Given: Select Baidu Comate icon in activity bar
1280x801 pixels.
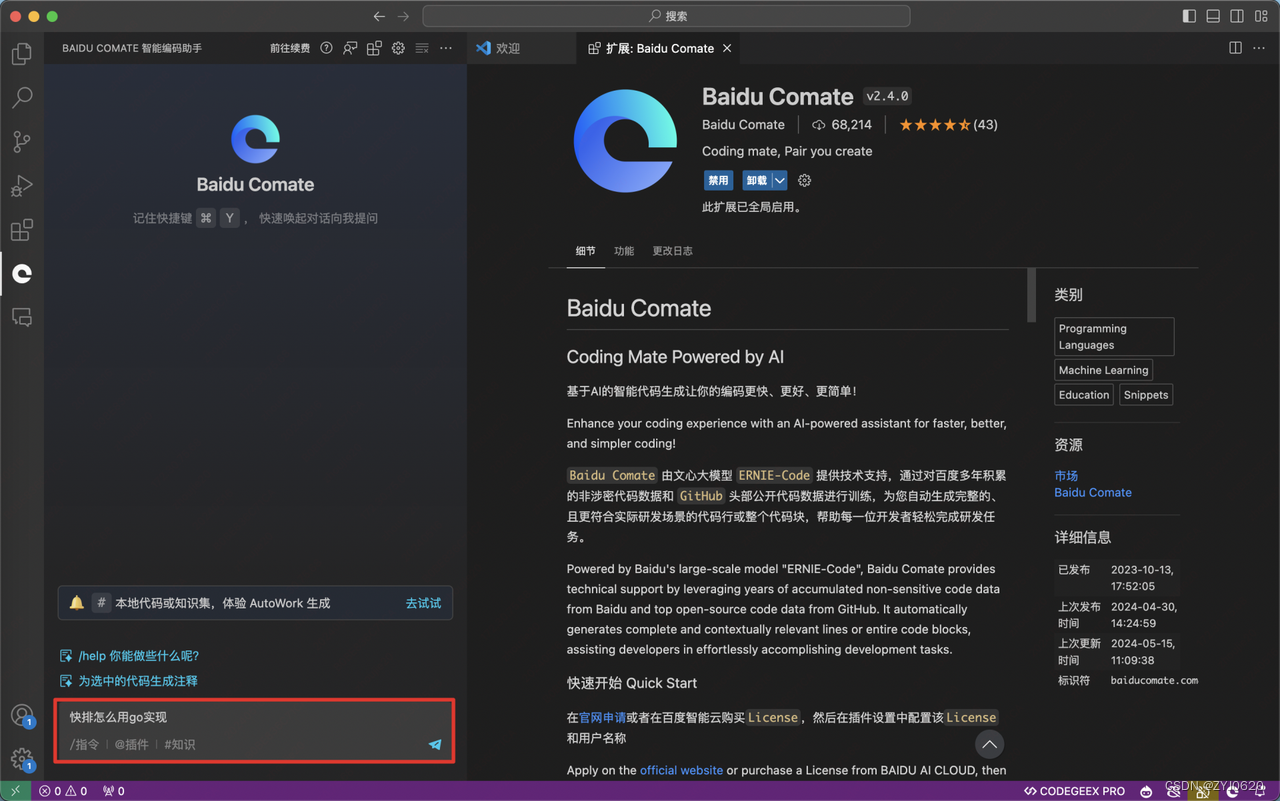Looking at the screenshot, I should coord(22,274).
